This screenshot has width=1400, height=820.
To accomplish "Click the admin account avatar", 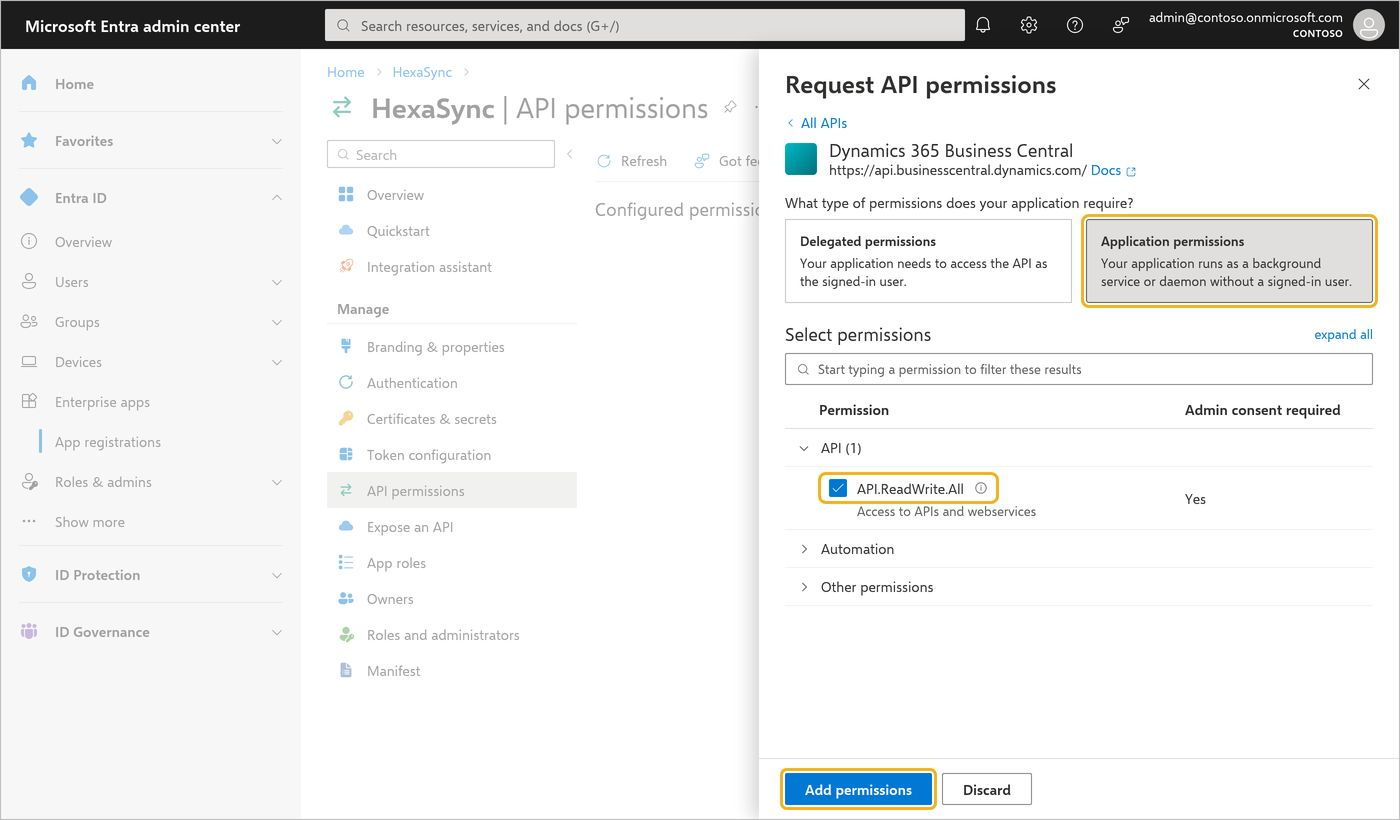I will click(1367, 25).
